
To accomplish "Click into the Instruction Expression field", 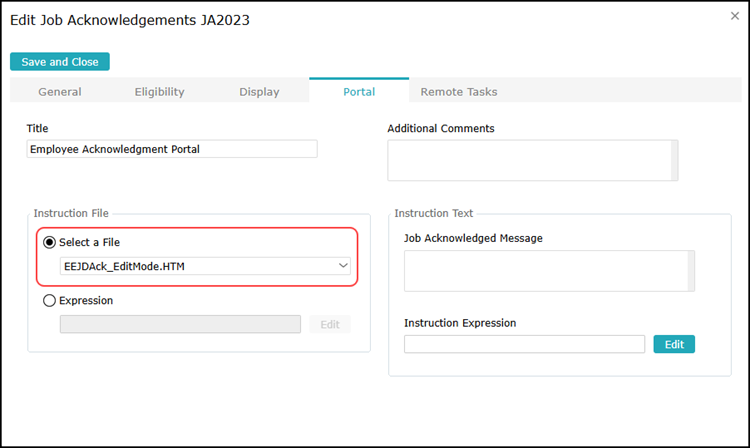I will pyautogui.click(x=524, y=344).
